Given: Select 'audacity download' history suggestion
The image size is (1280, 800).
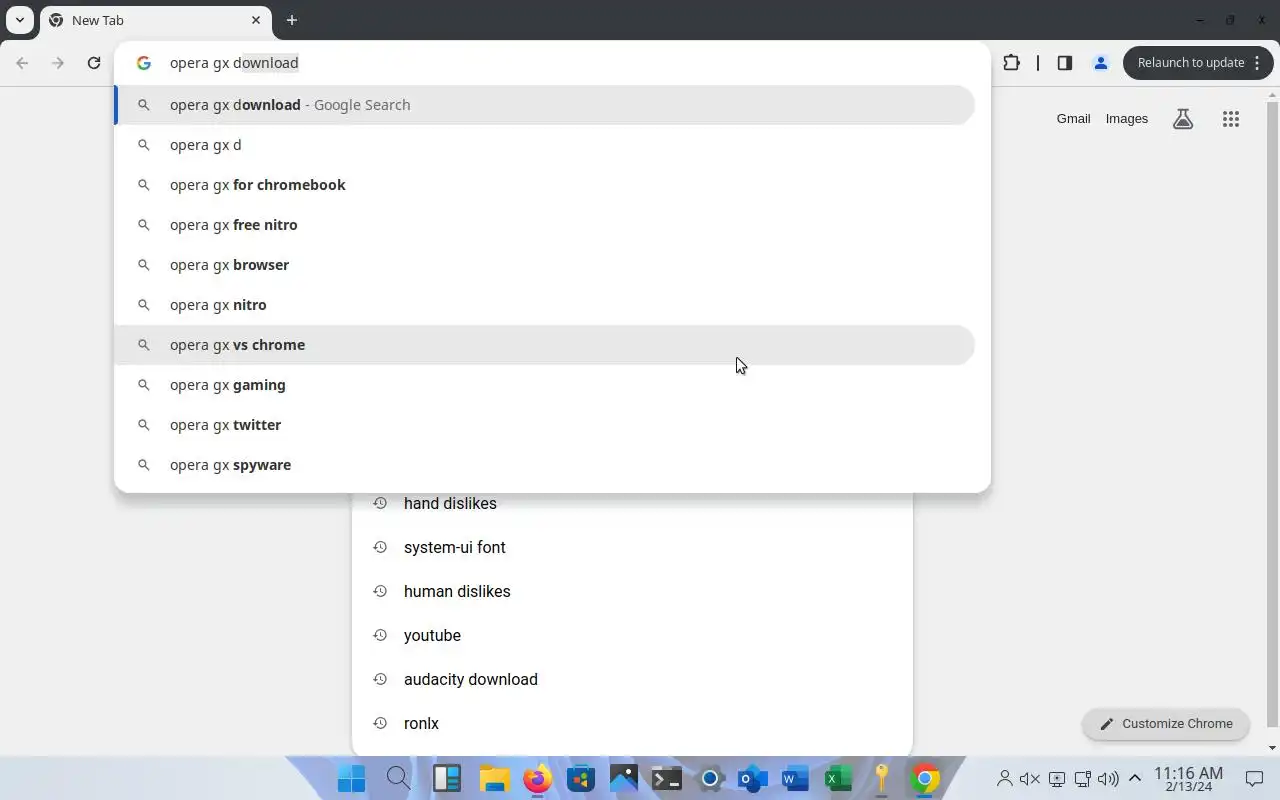Looking at the screenshot, I should (632, 680).
